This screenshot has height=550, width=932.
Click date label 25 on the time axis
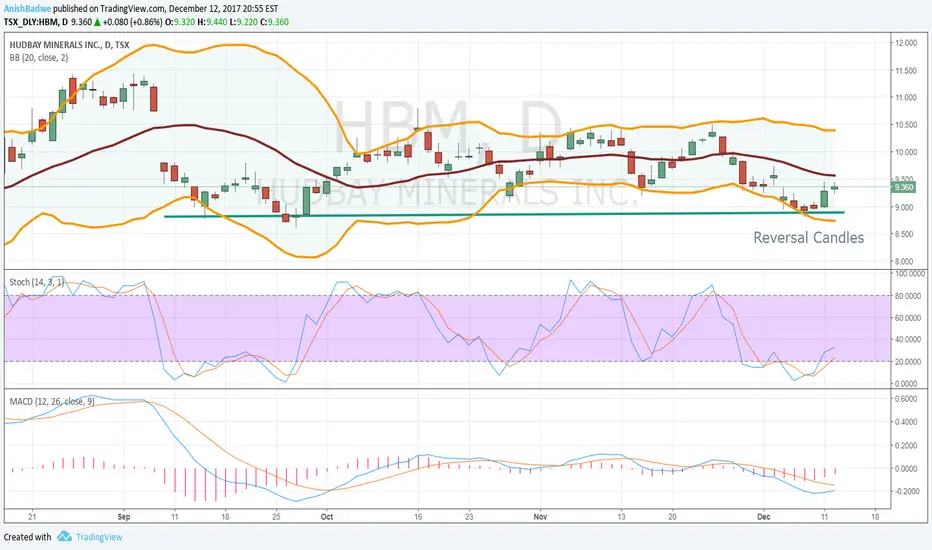coord(276,517)
